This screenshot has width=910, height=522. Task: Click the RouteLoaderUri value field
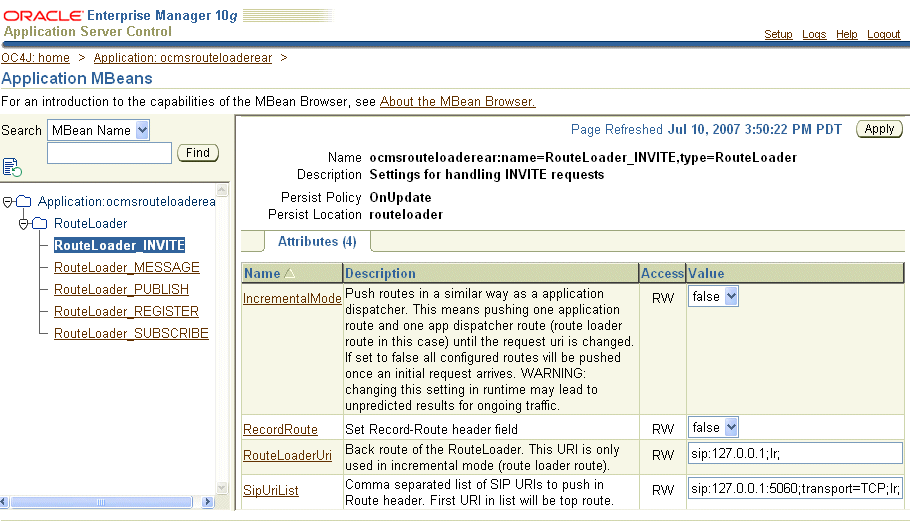tap(795, 453)
